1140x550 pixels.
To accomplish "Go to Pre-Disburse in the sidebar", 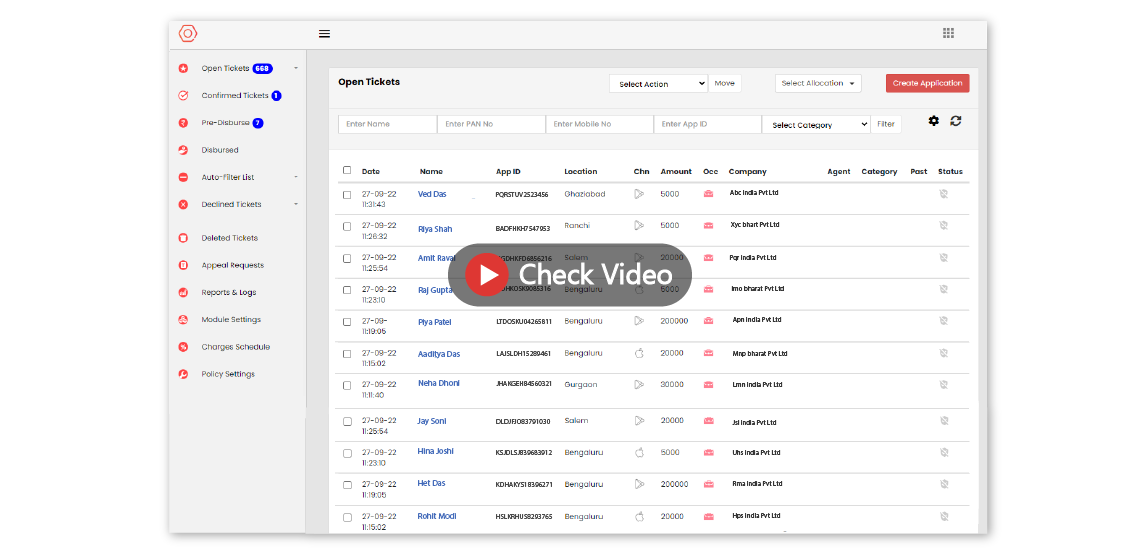I will coord(225,123).
